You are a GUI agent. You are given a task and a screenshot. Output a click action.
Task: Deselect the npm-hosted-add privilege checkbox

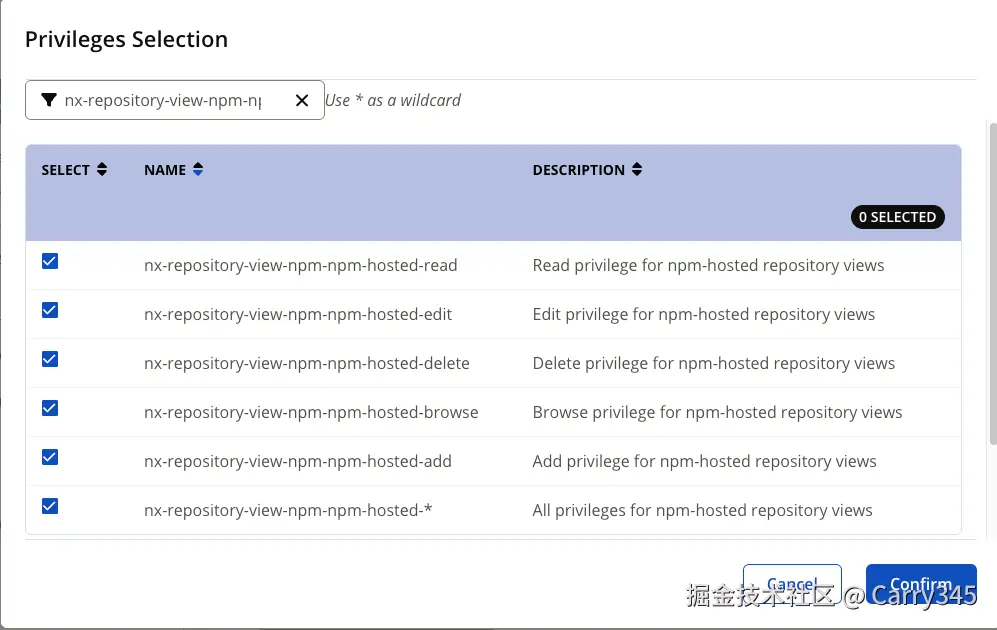coord(50,457)
